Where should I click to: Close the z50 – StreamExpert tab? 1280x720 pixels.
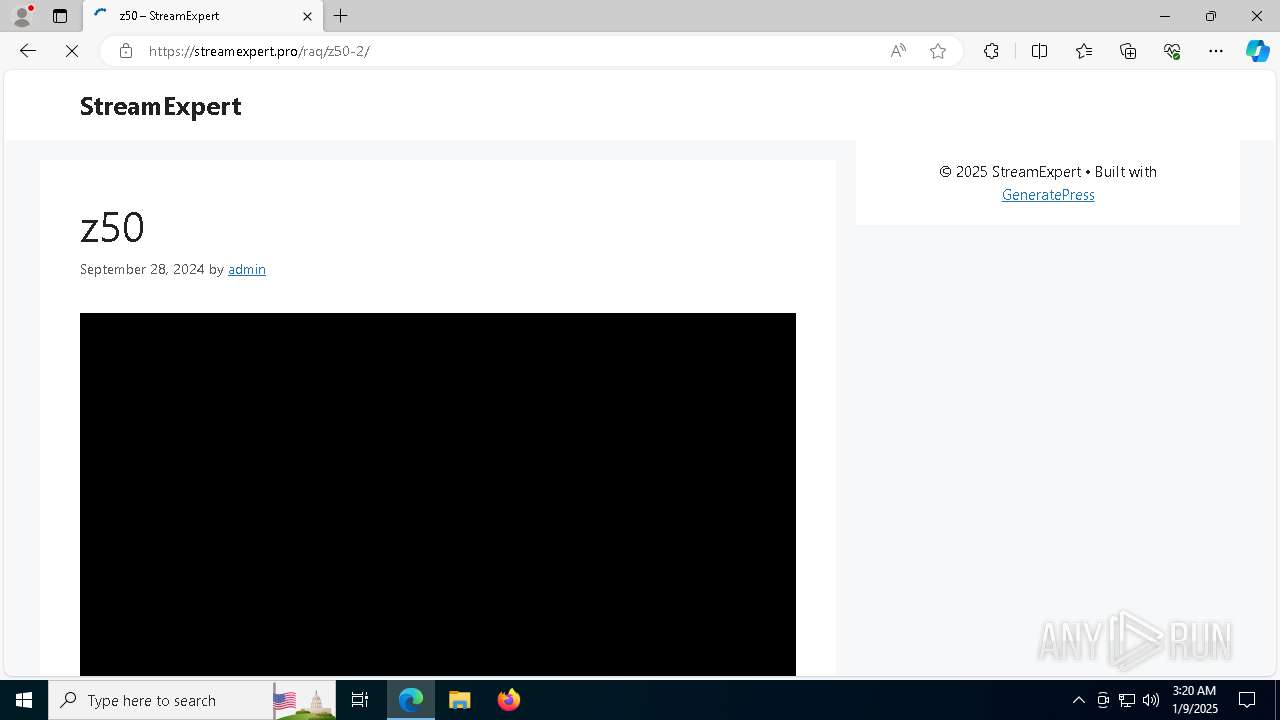[x=307, y=16]
